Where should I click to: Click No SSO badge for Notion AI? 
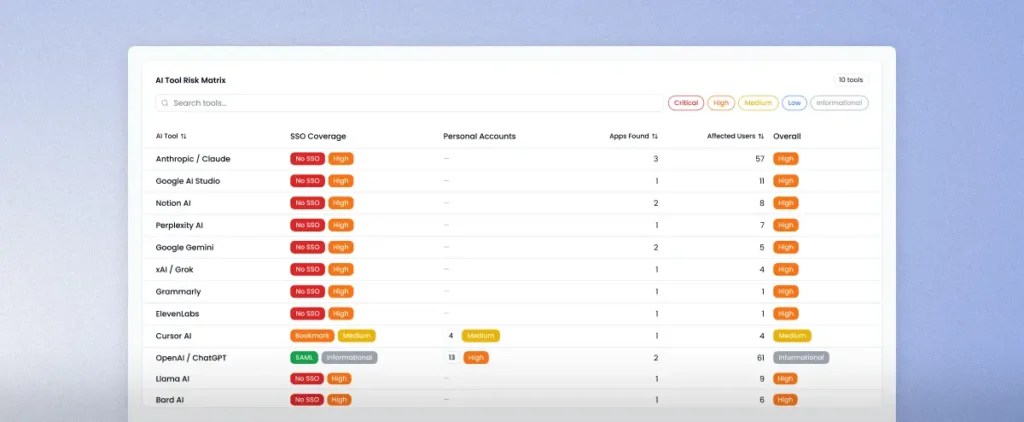tap(307, 203)
